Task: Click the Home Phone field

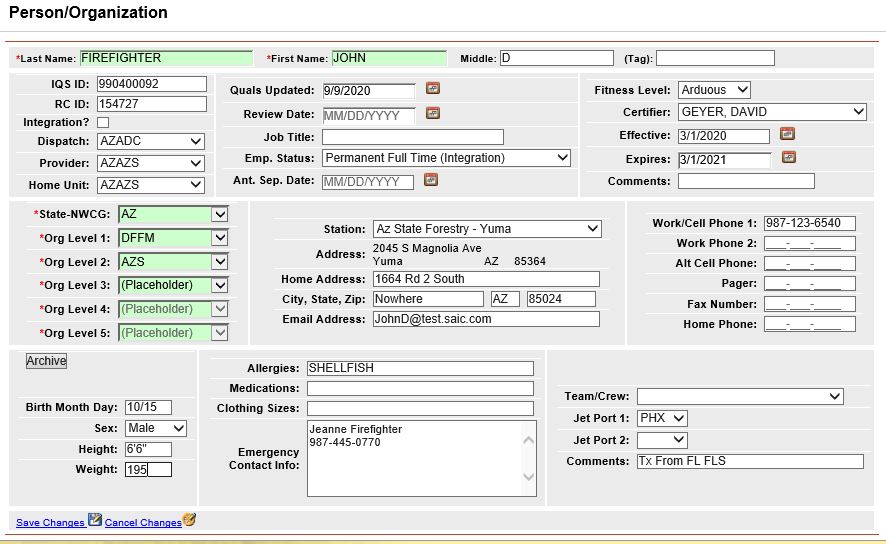Action: [x=810, y=324]
